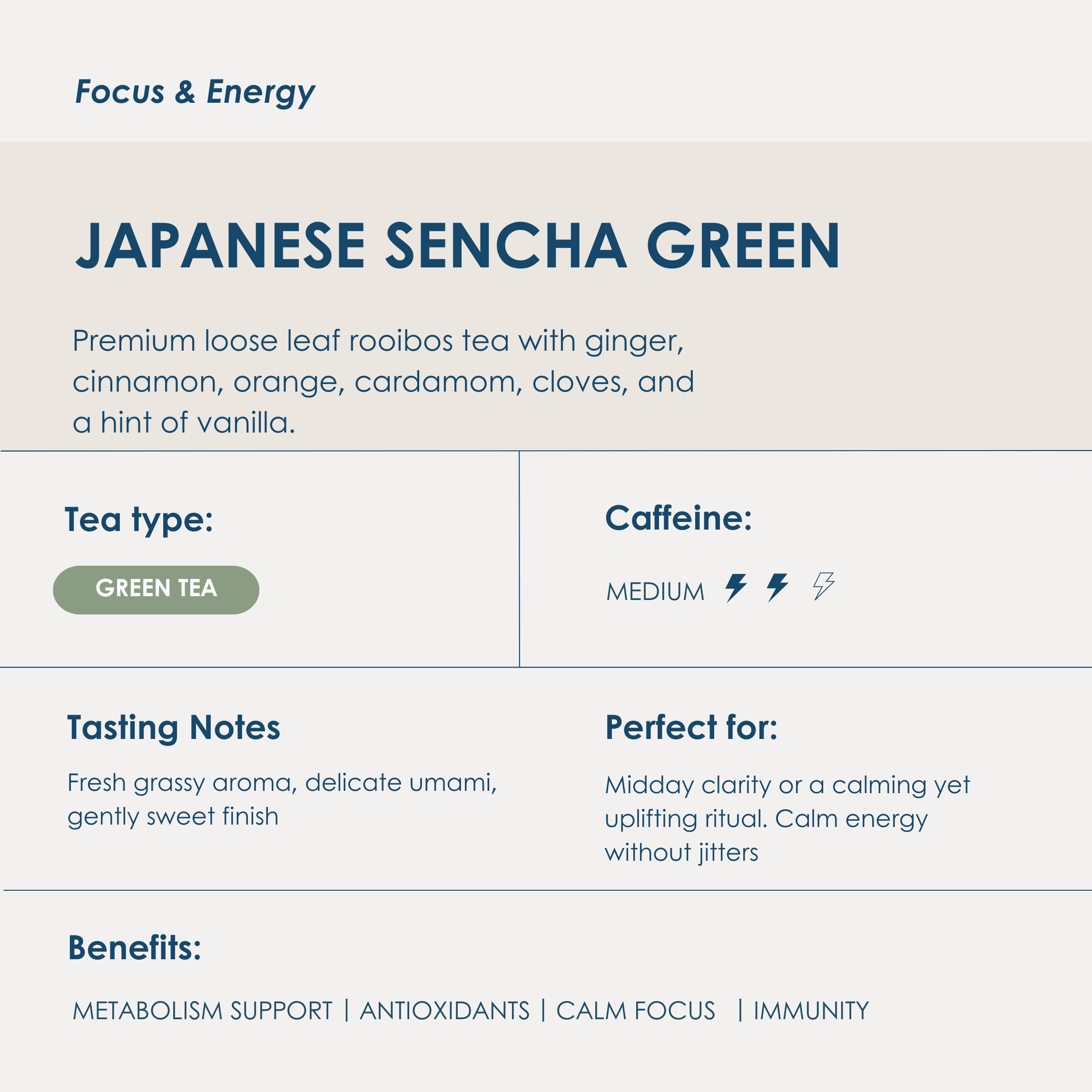Click the 'Caffeine:' label
Image resolution: width=1092 pixels, height=1092 pixels.
(678, 518)
